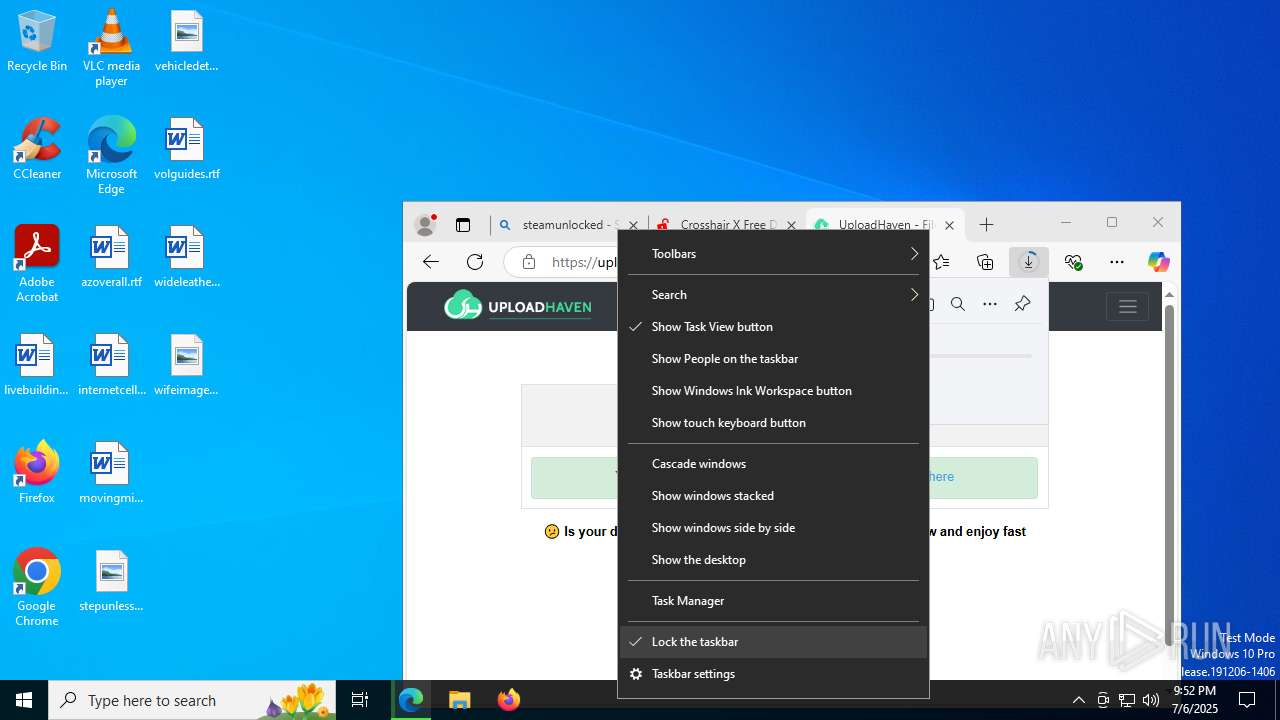This screenshot has height=720, width=1280.
Task: Toggle Lock the taskbar option
Action: 773,642
